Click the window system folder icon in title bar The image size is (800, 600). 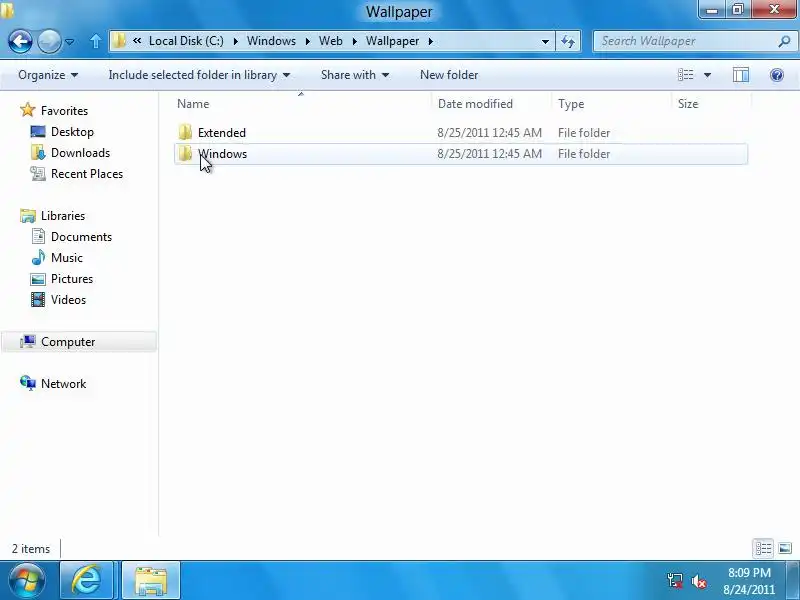pos(7,11)
